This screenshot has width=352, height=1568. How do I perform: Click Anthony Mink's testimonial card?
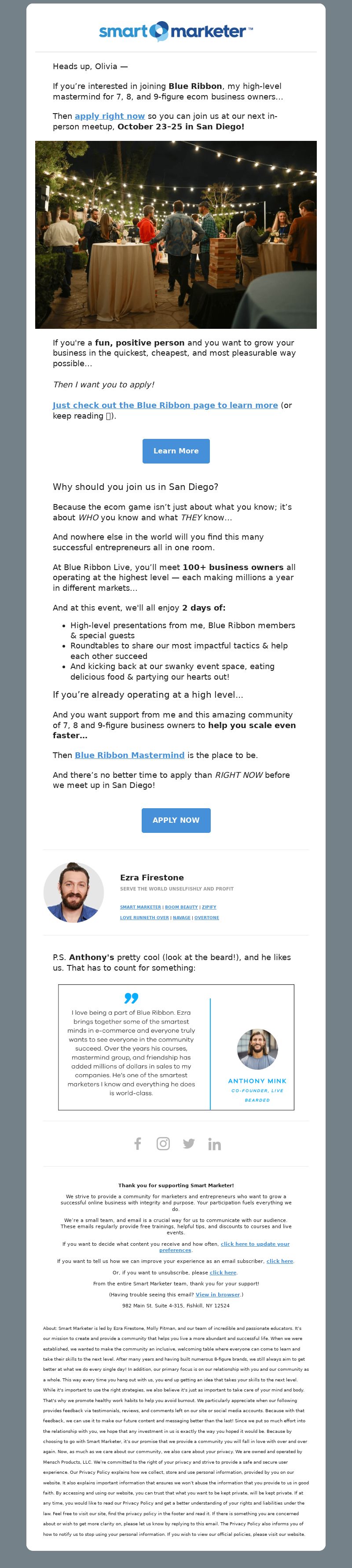coord(176,1047)
